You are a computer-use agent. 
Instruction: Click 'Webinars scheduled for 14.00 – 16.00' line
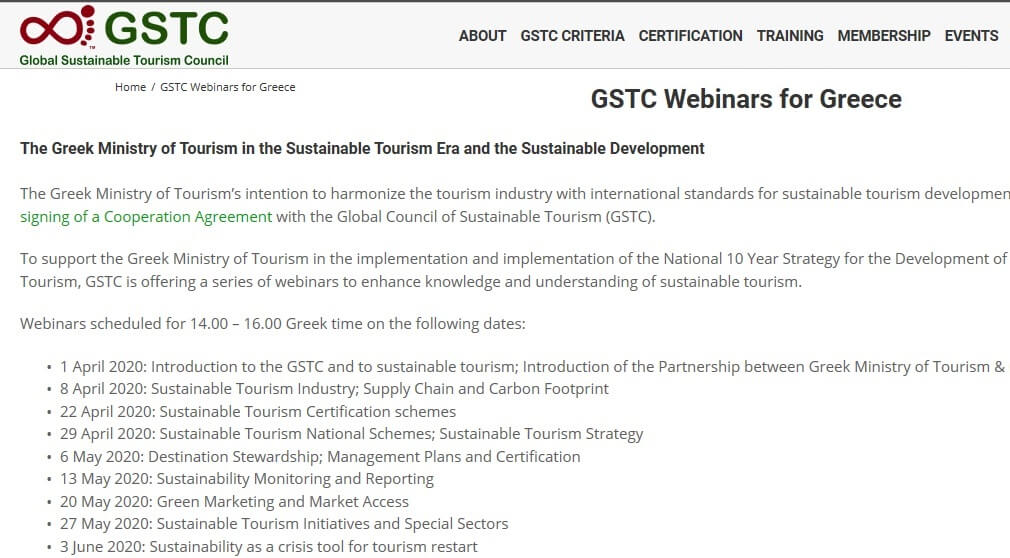pyautogui.click(x=272, y=323)
